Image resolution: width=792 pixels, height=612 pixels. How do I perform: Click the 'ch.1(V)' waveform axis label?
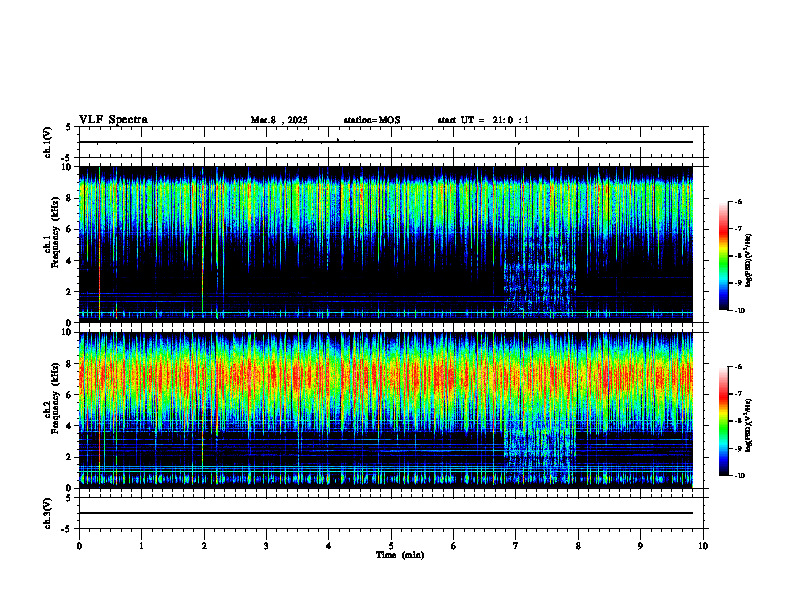(x=47, y=142)
